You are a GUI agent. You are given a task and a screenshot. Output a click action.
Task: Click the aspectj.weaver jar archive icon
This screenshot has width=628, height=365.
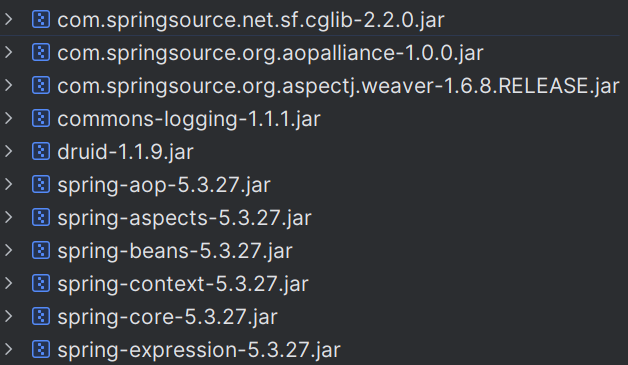tap(41, 86)
